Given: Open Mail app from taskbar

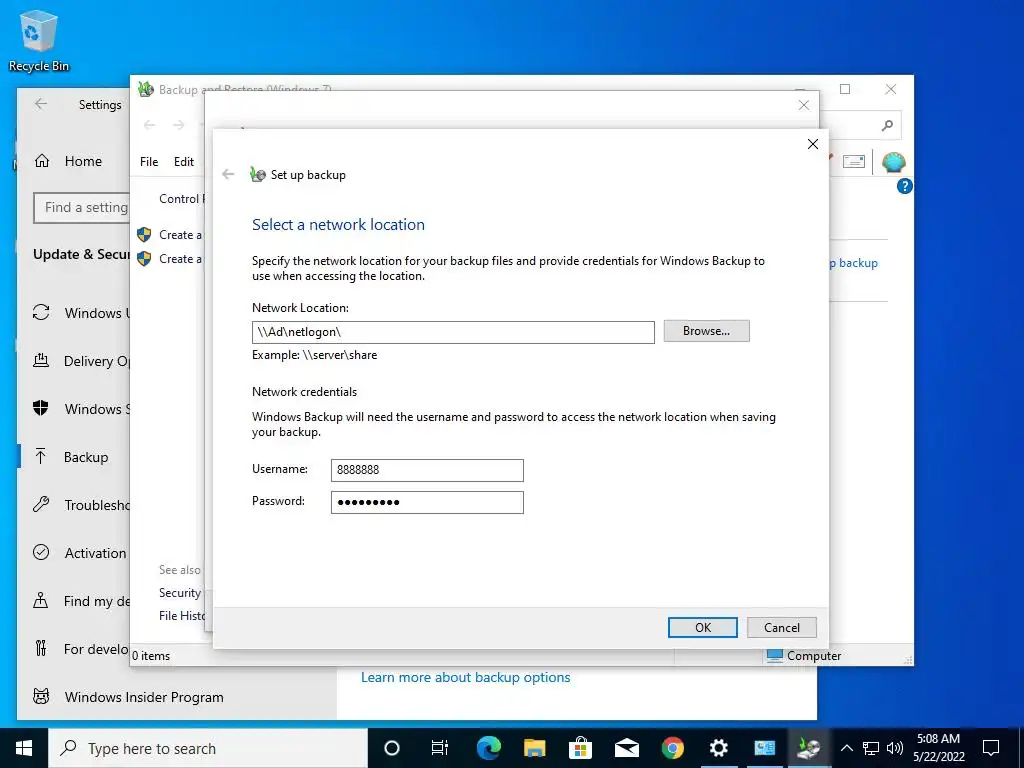Looking at the screenshot, I should coord(626,748).
